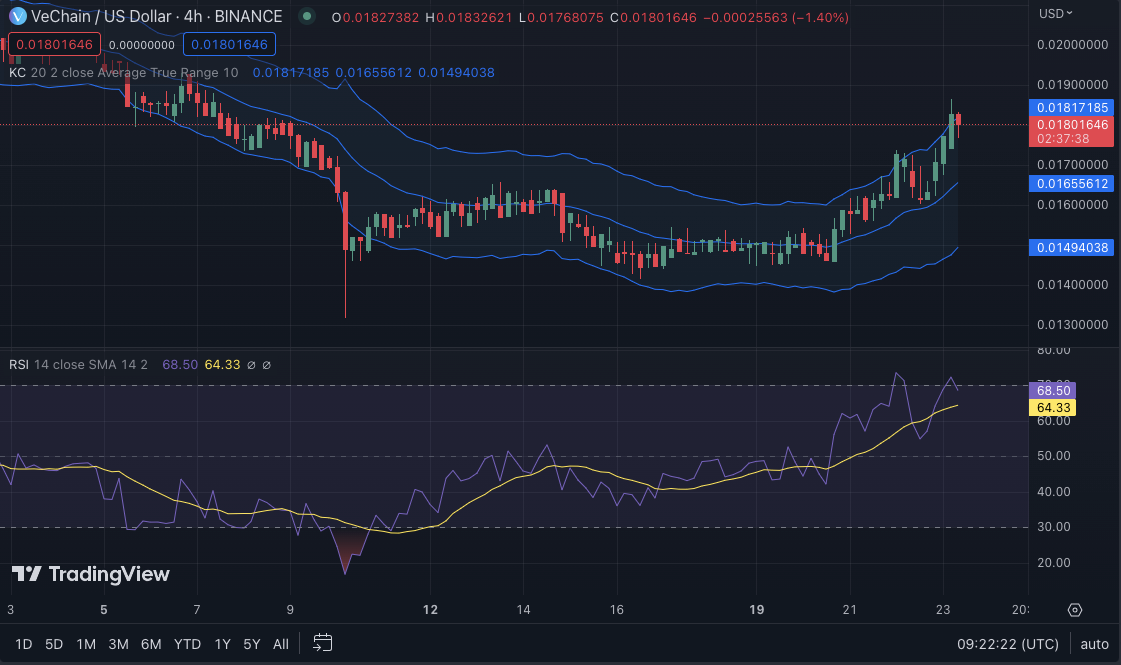Select the All time range
Viewport: 1121px width, 665px height.
281,644
